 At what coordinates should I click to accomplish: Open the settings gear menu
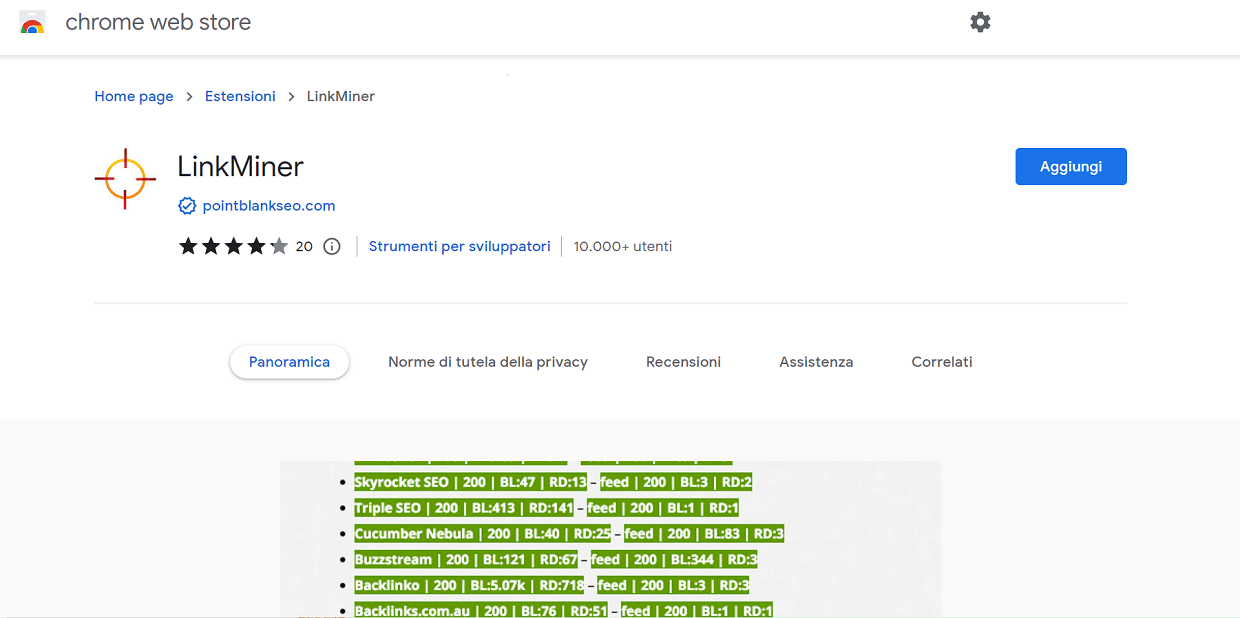pyautogui.click(x=980, y=21)
